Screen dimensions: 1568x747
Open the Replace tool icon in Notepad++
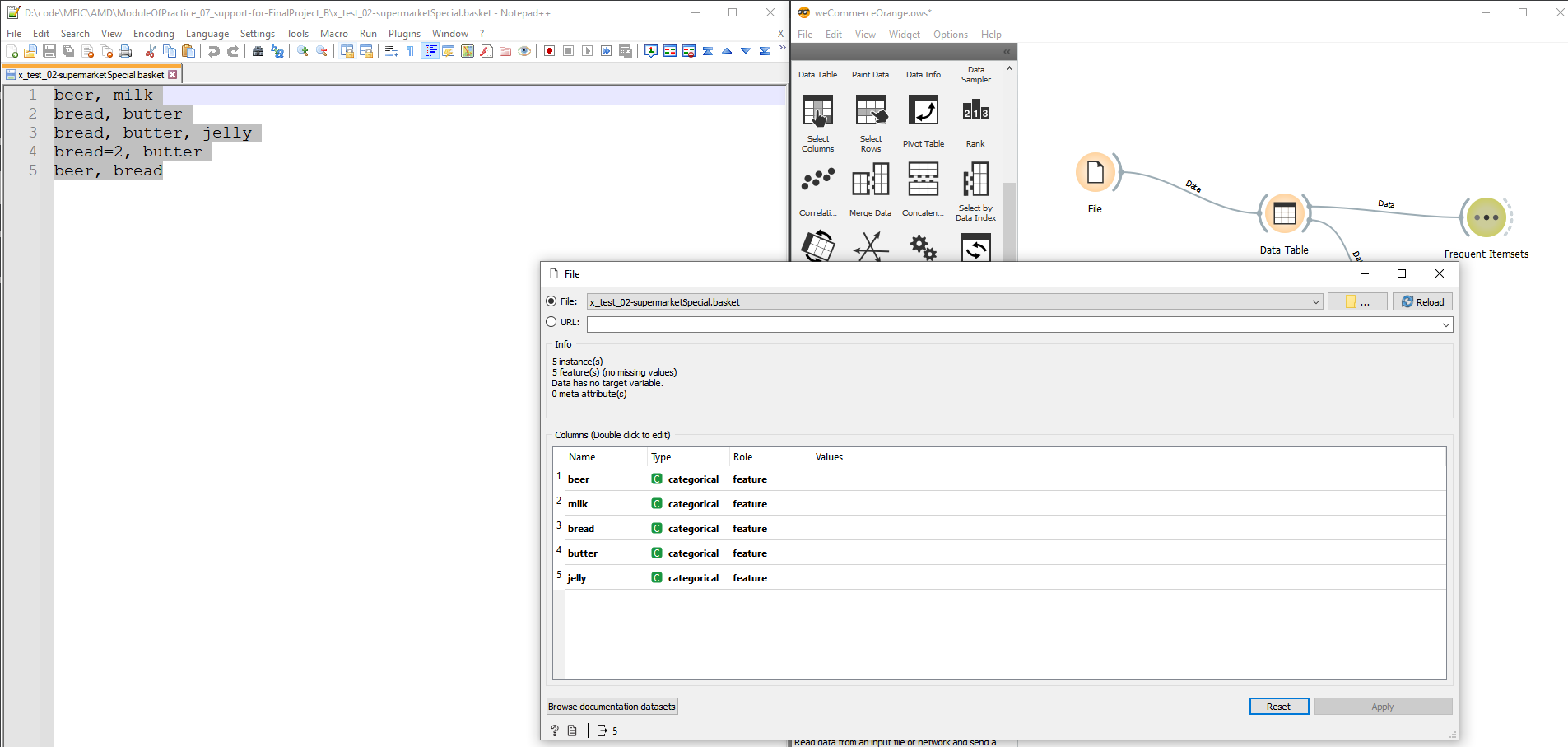(x=277, y=51)
